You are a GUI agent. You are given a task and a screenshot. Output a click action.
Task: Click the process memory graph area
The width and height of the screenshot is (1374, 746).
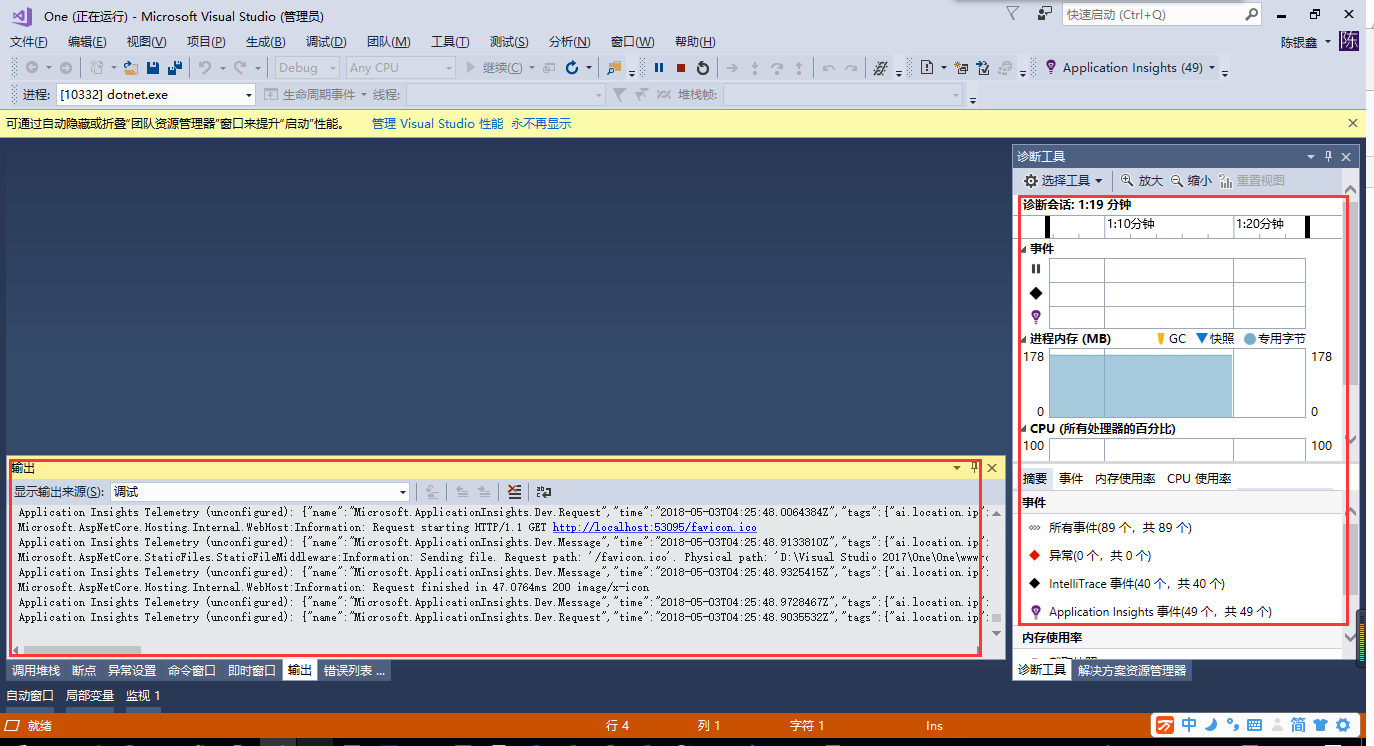coord(1177,385)
